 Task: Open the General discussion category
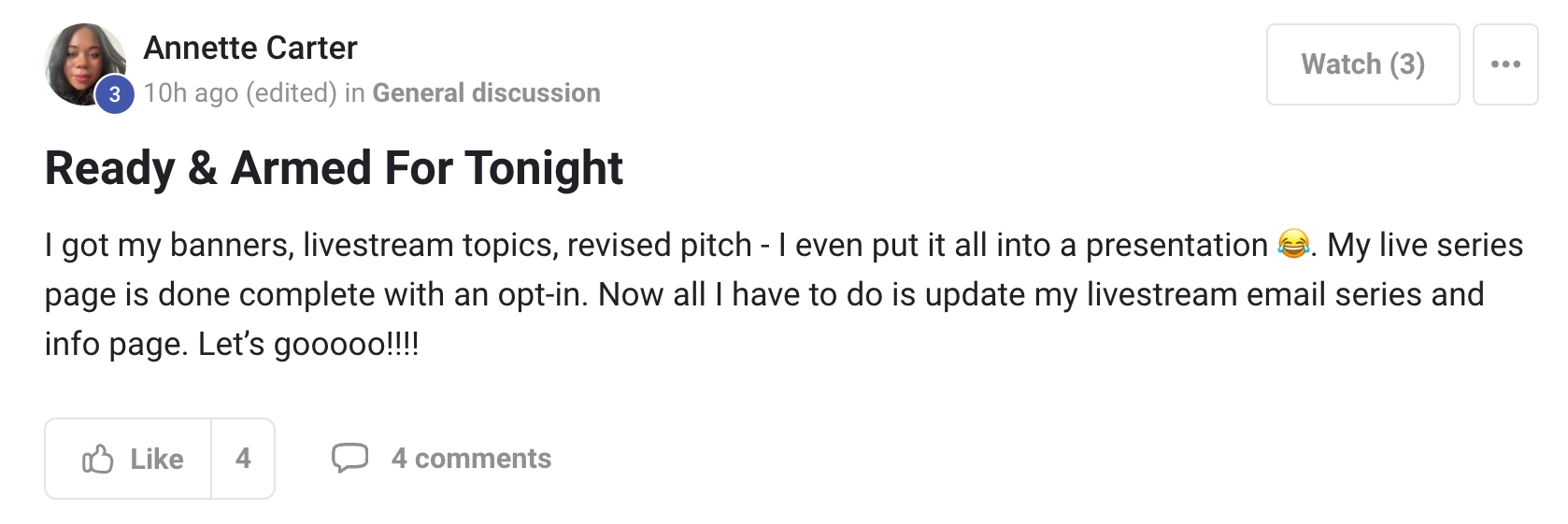click(x=486, y=93)
